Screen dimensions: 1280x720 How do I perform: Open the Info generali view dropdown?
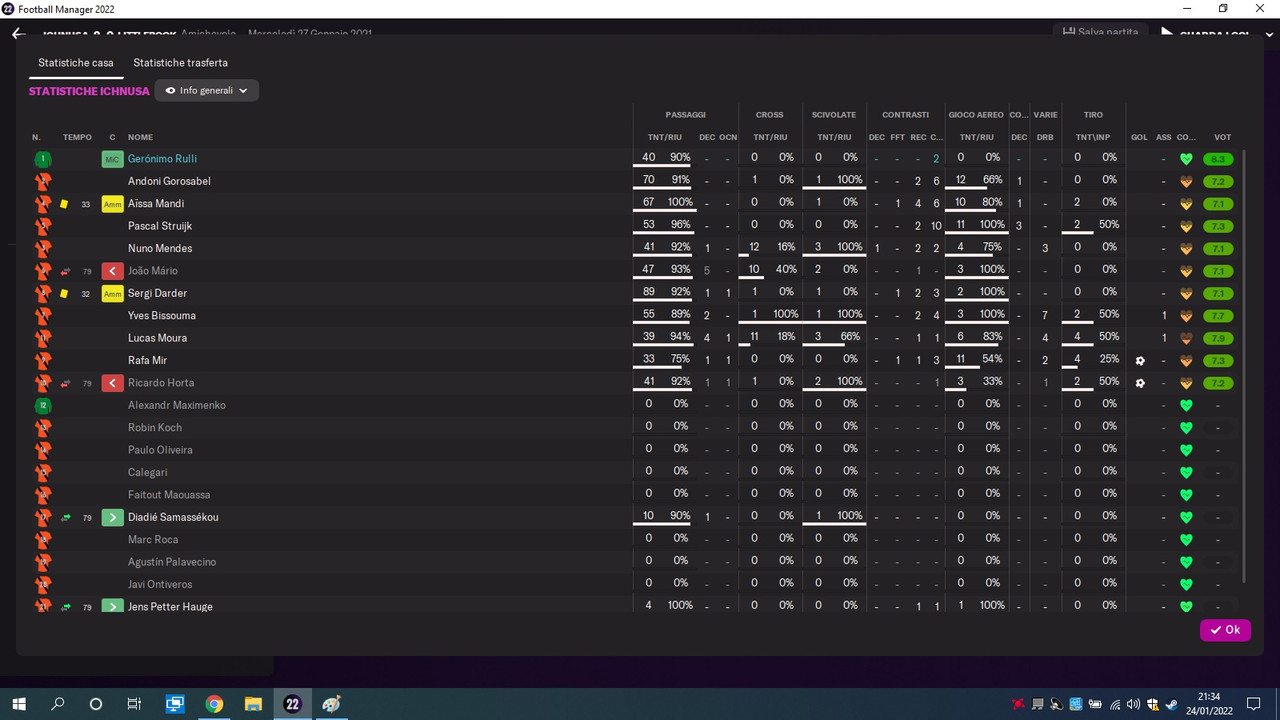tap(207, 90)
